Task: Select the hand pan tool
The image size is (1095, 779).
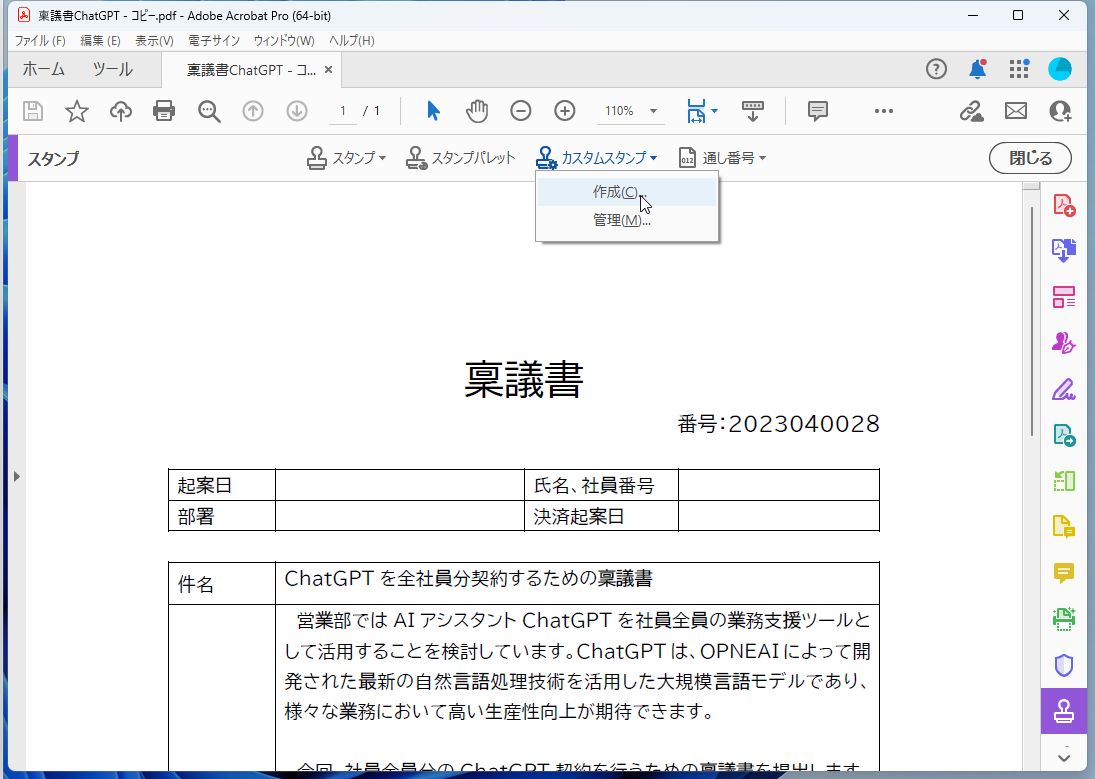Action: click(477, 111)
